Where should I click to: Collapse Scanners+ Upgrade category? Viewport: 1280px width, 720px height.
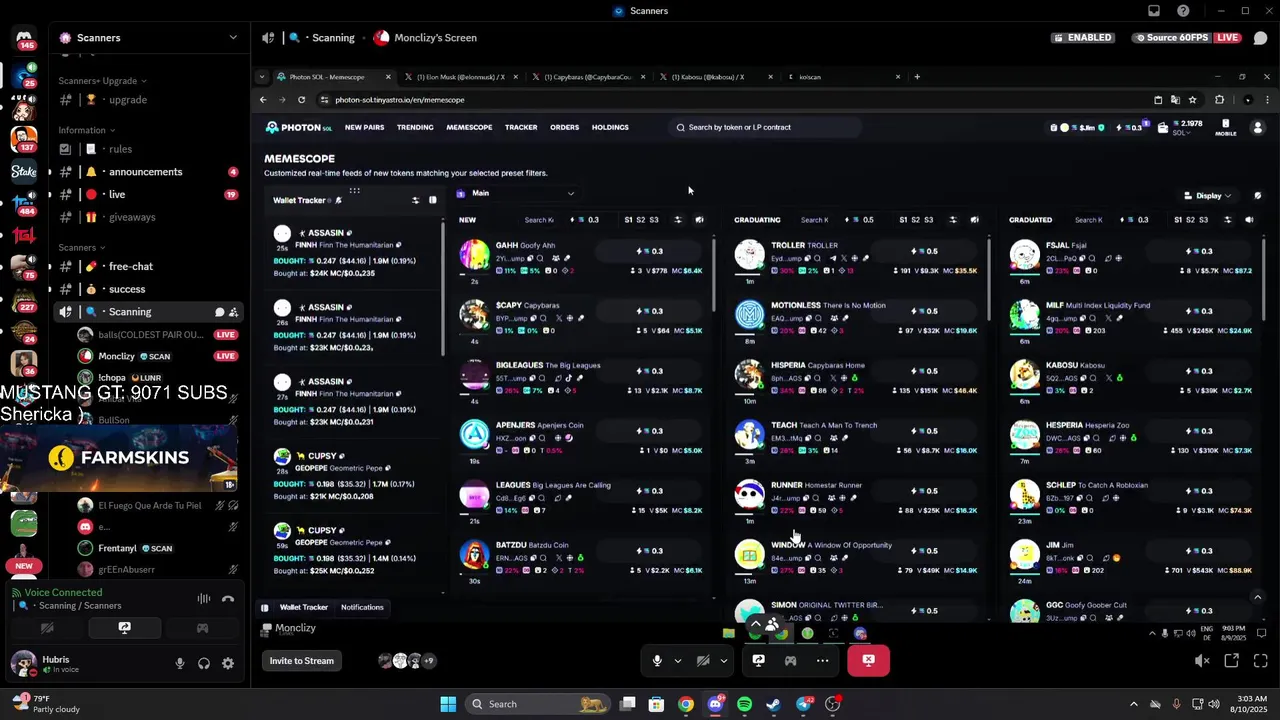tap(102, 81)
